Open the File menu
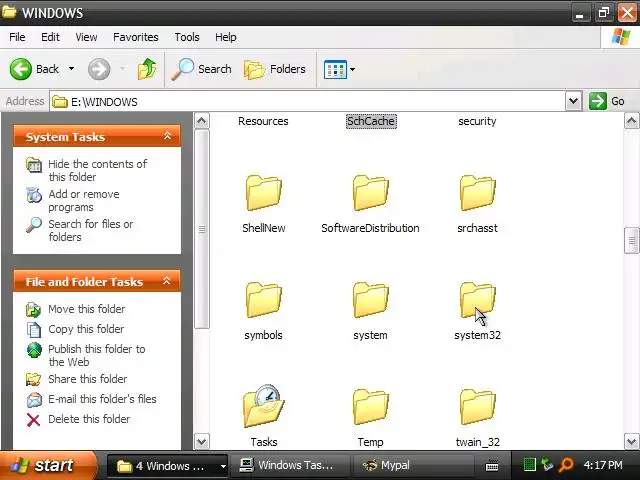The width and height of the screenshot is (640, 480). point(17,37)
